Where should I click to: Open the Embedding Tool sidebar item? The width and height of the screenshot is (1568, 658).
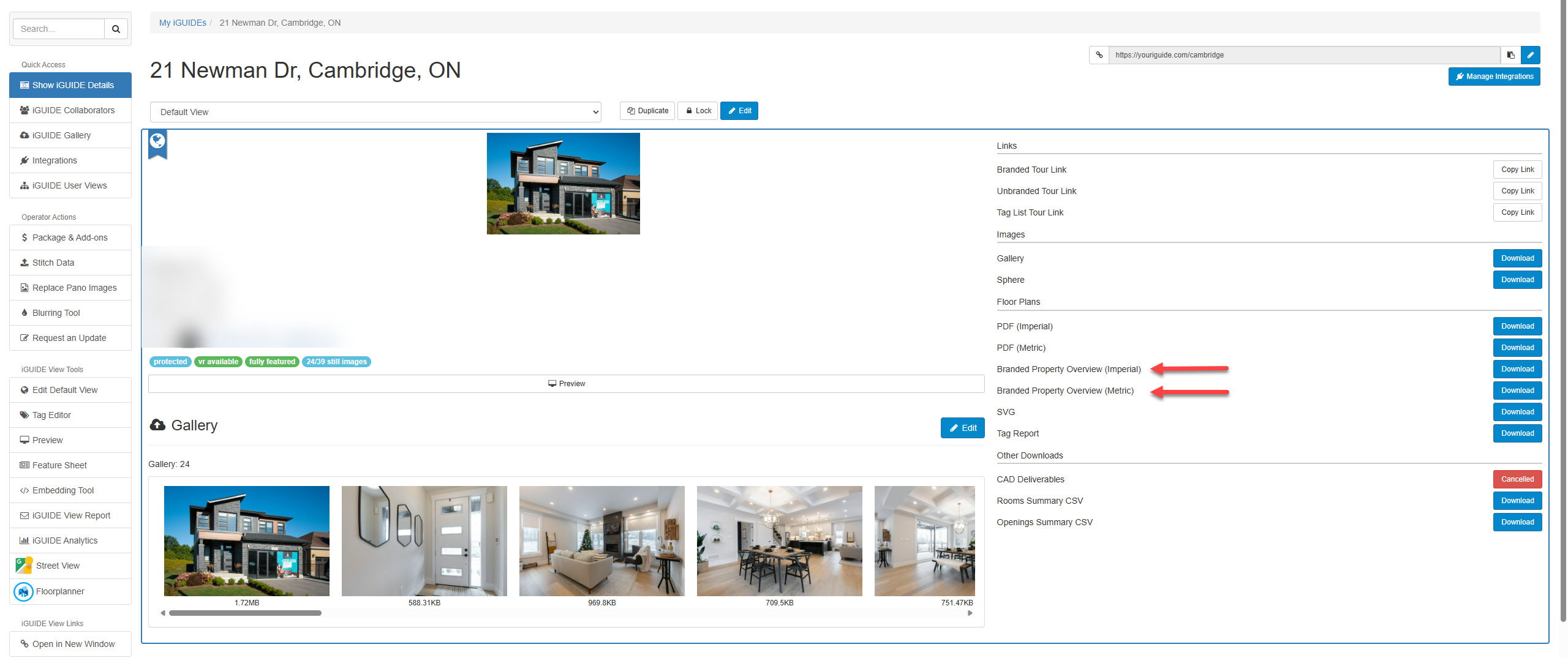(x=62, y=490)
